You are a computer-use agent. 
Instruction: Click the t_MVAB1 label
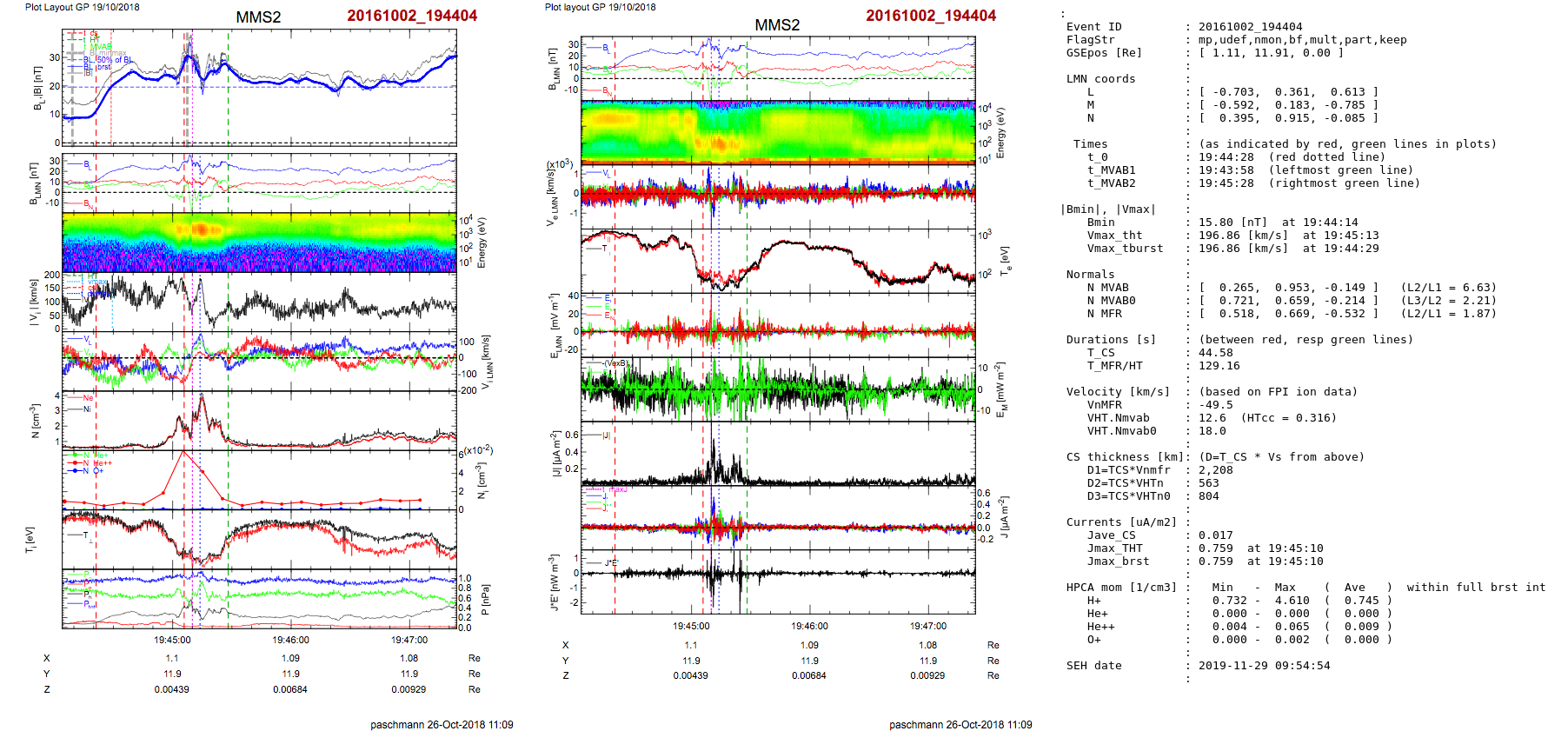(x=1111, y=170)
